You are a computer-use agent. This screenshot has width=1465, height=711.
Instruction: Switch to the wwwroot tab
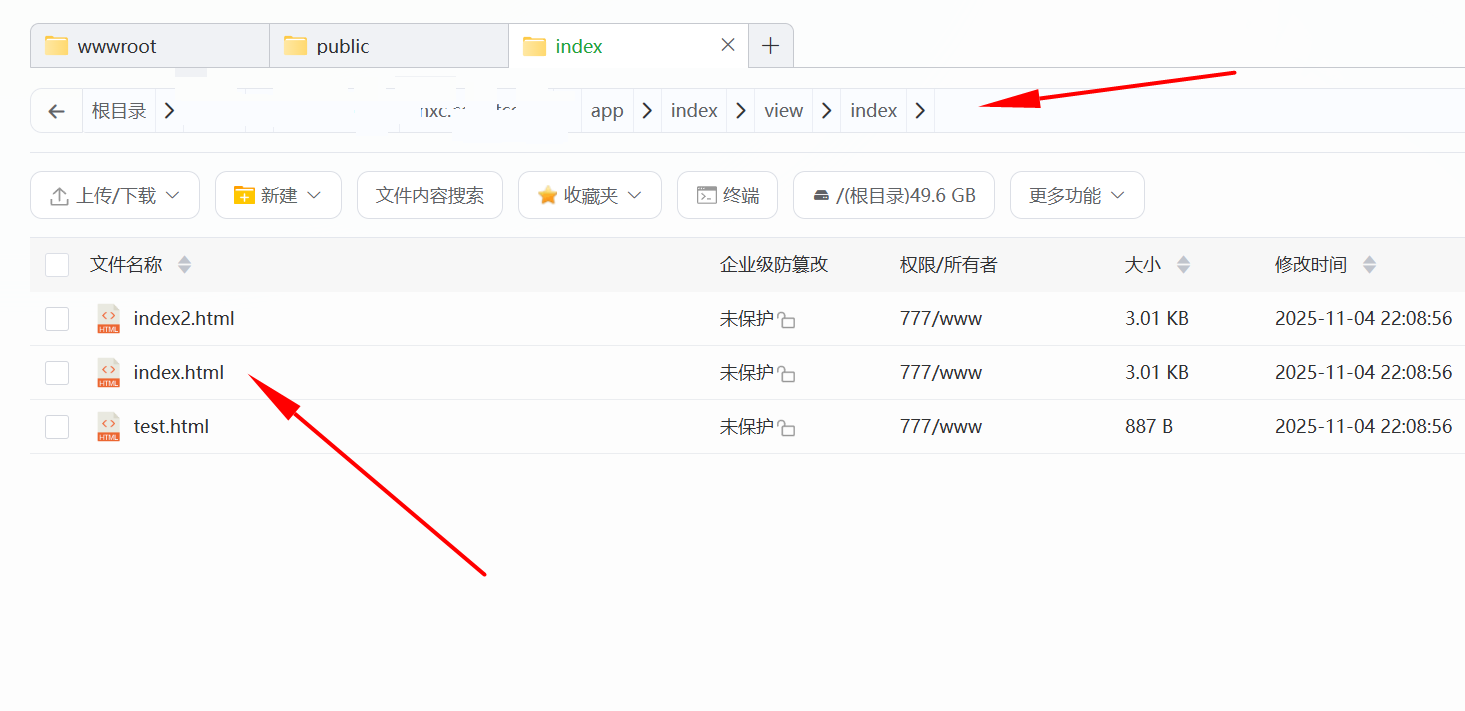pyautogui.click(x=149, y=46)
